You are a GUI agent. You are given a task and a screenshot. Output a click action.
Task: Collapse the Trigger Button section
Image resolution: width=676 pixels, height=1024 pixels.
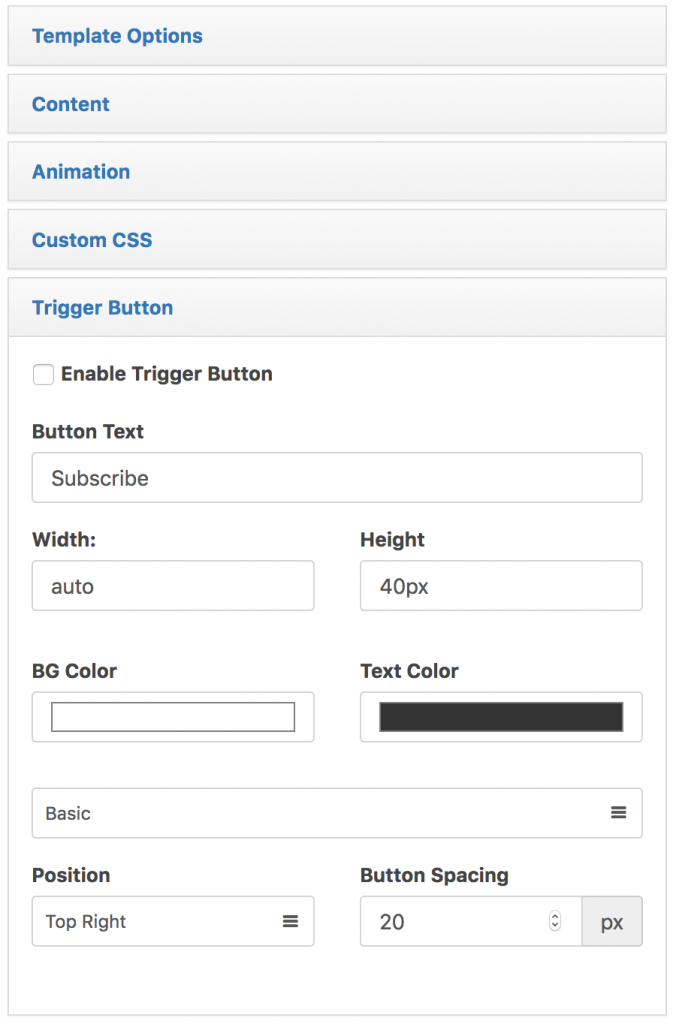[x=102, y=308]
